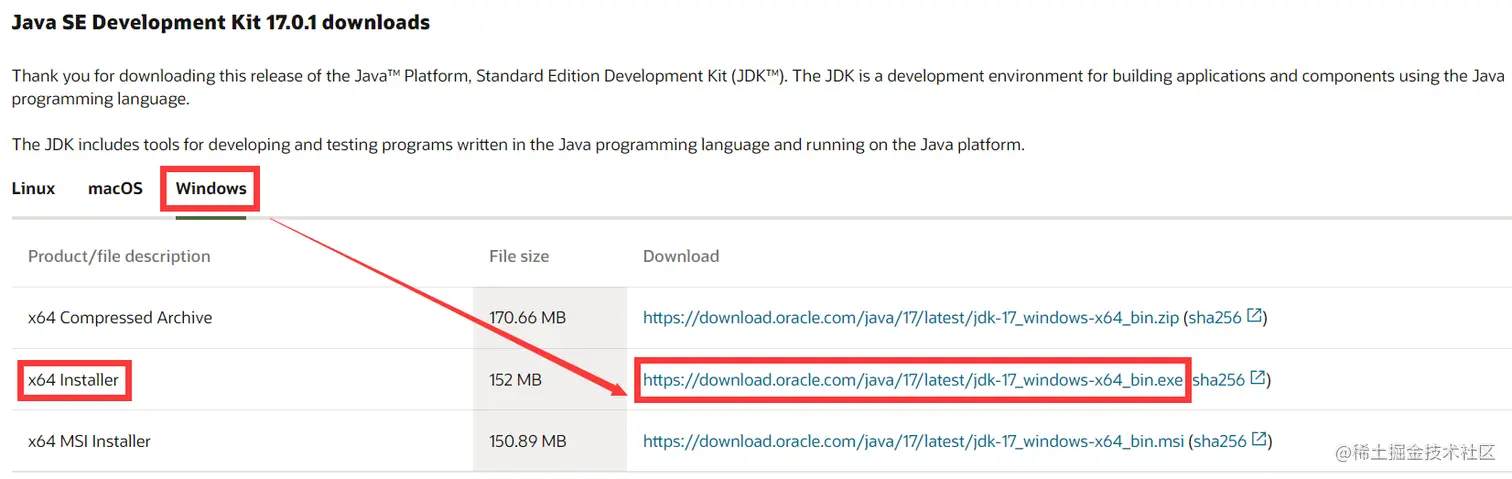Click external-link icon in the zip row
1512x479 pixels.
1254,317
